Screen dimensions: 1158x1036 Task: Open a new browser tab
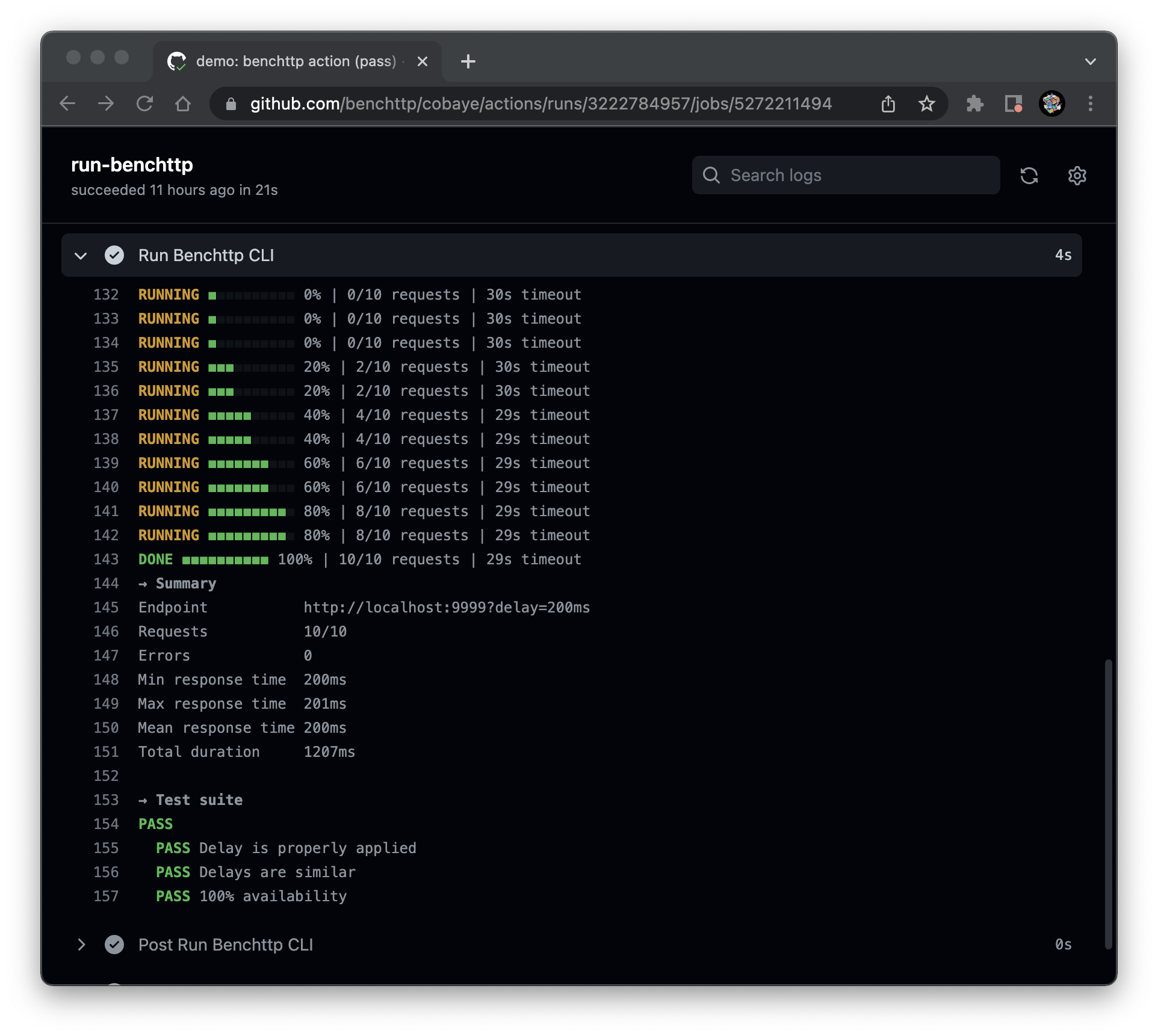coord(468,61)
